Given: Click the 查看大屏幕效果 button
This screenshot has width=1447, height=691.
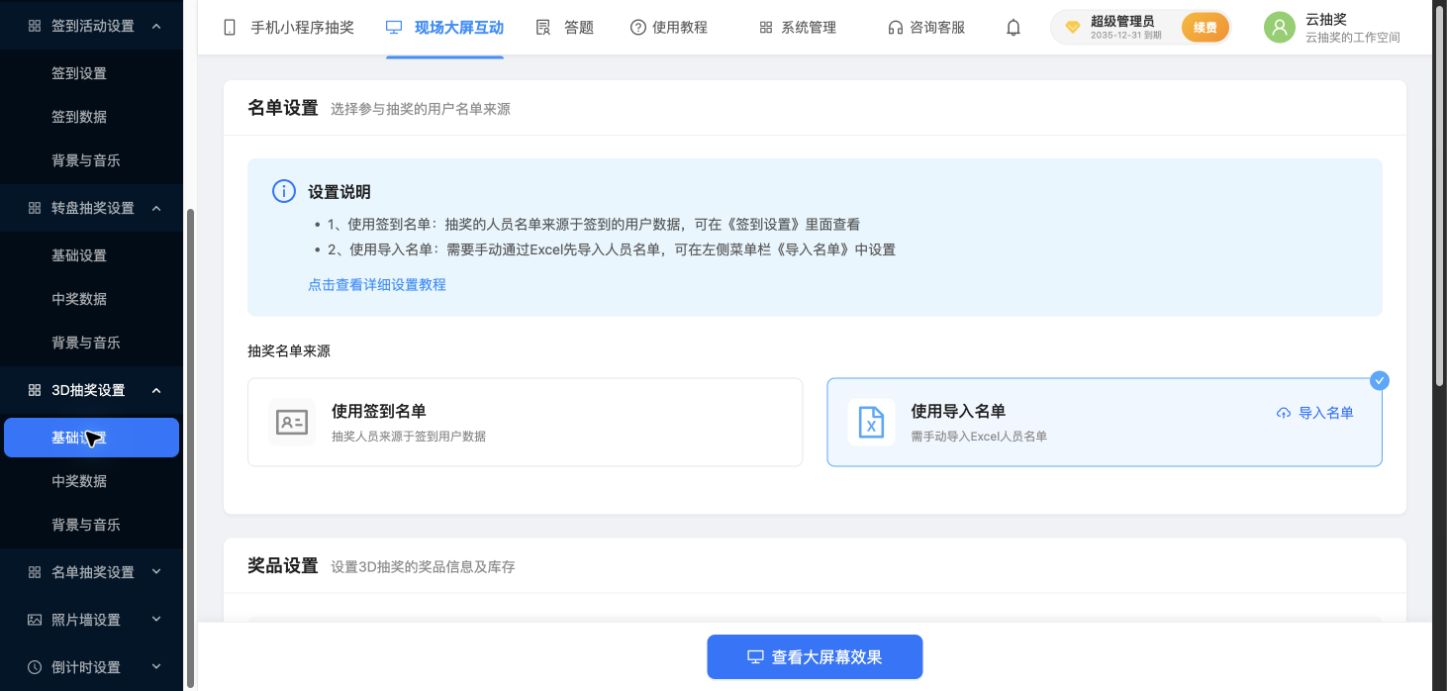Looking at the screenshot, I should coord(815,657).
